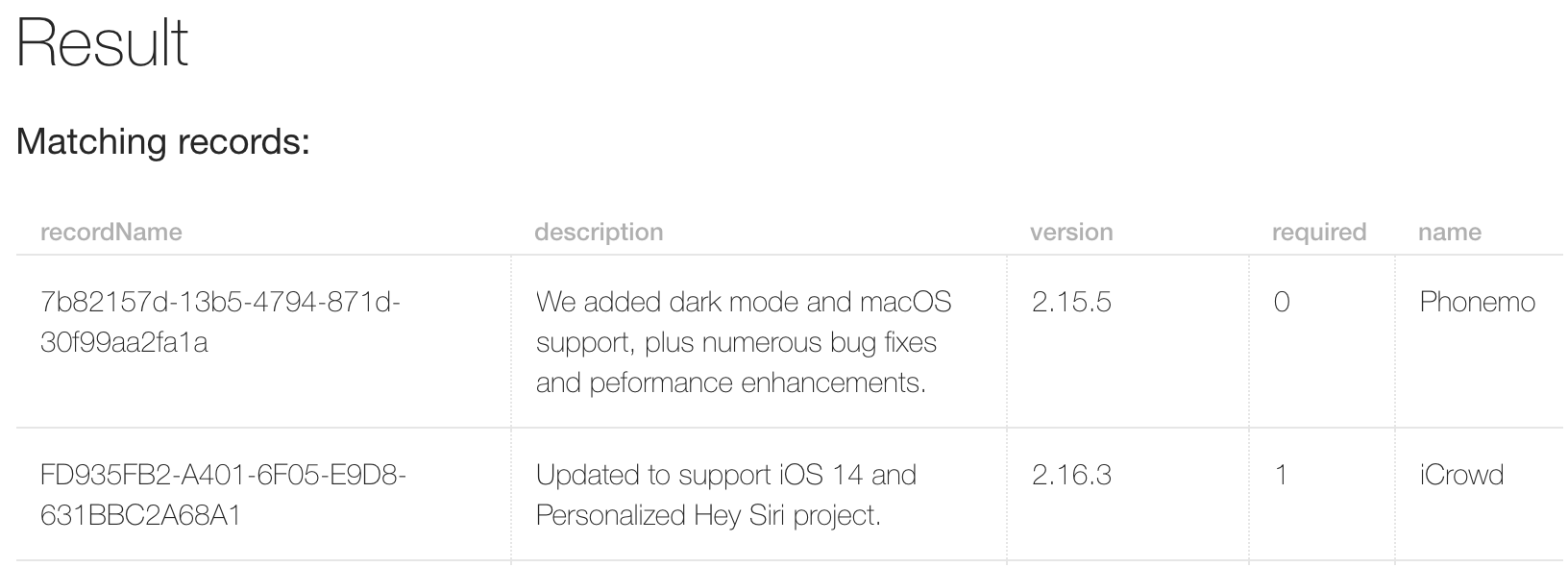This screenshot has width=1568, height=567.
Task: Click the Phonemo name cell
Action: tap(1477, 302)
